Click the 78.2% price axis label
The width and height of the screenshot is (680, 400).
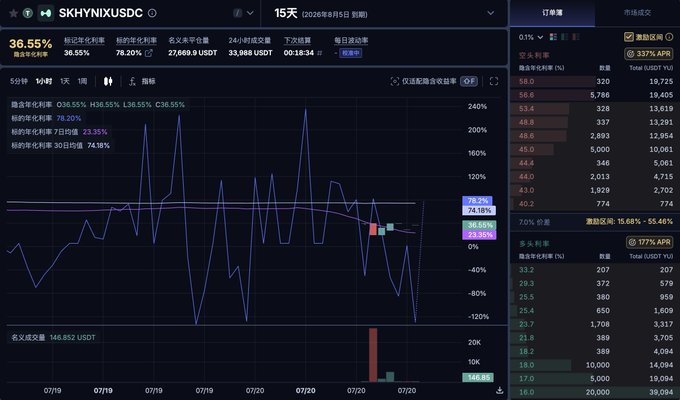[x=477, y=200]
